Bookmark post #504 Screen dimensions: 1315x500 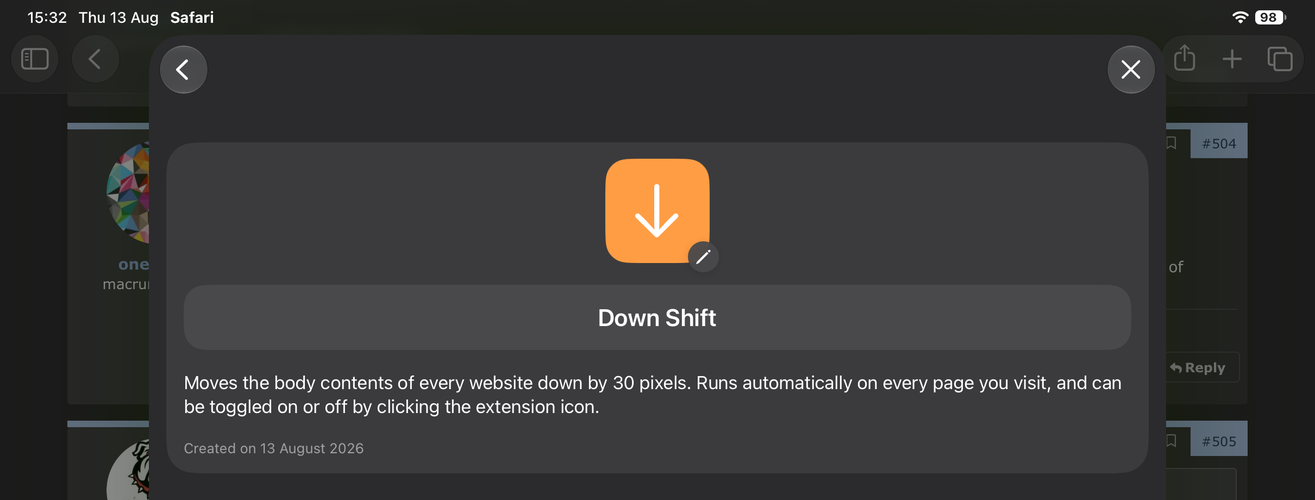1171,143
